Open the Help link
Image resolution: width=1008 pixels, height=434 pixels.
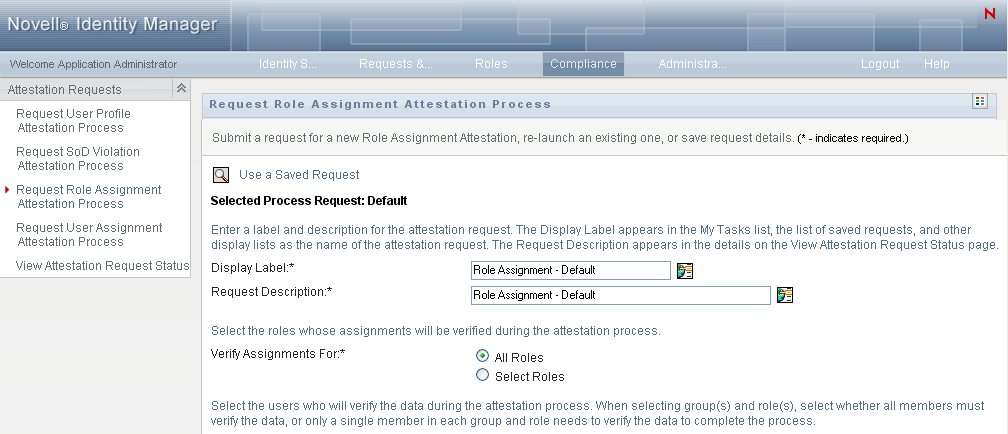tap(937, 64)
